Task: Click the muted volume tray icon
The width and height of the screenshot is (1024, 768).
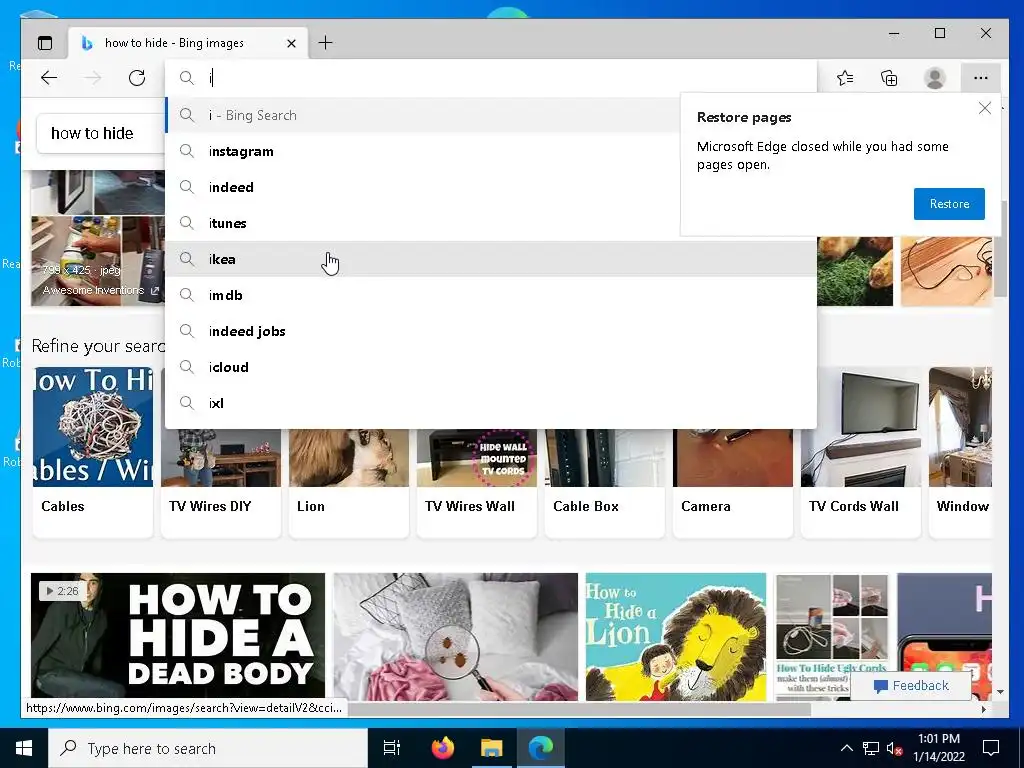Action: (895, 748)
